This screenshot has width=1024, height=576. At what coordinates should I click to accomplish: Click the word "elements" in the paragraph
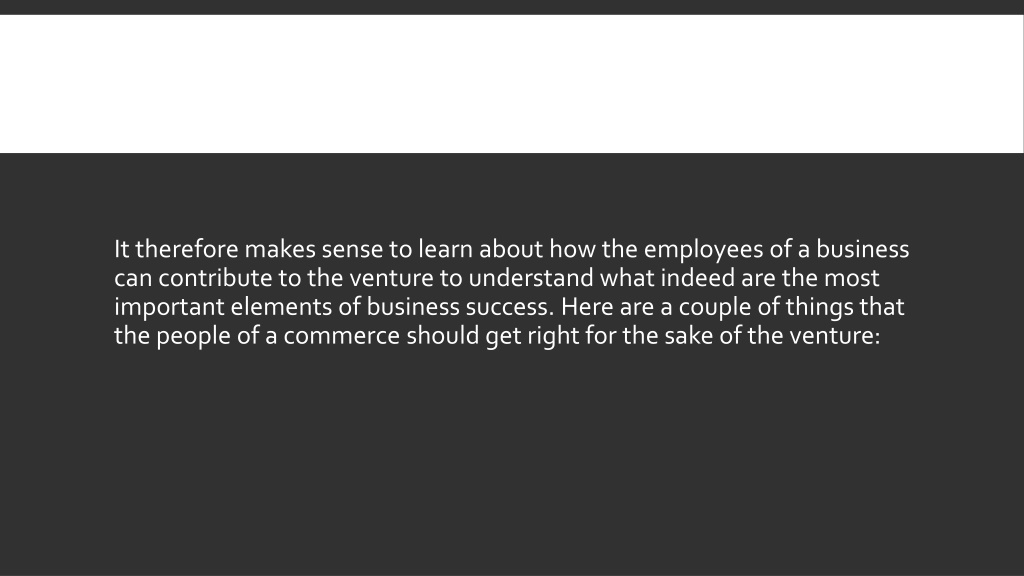(x=281, y=308)
